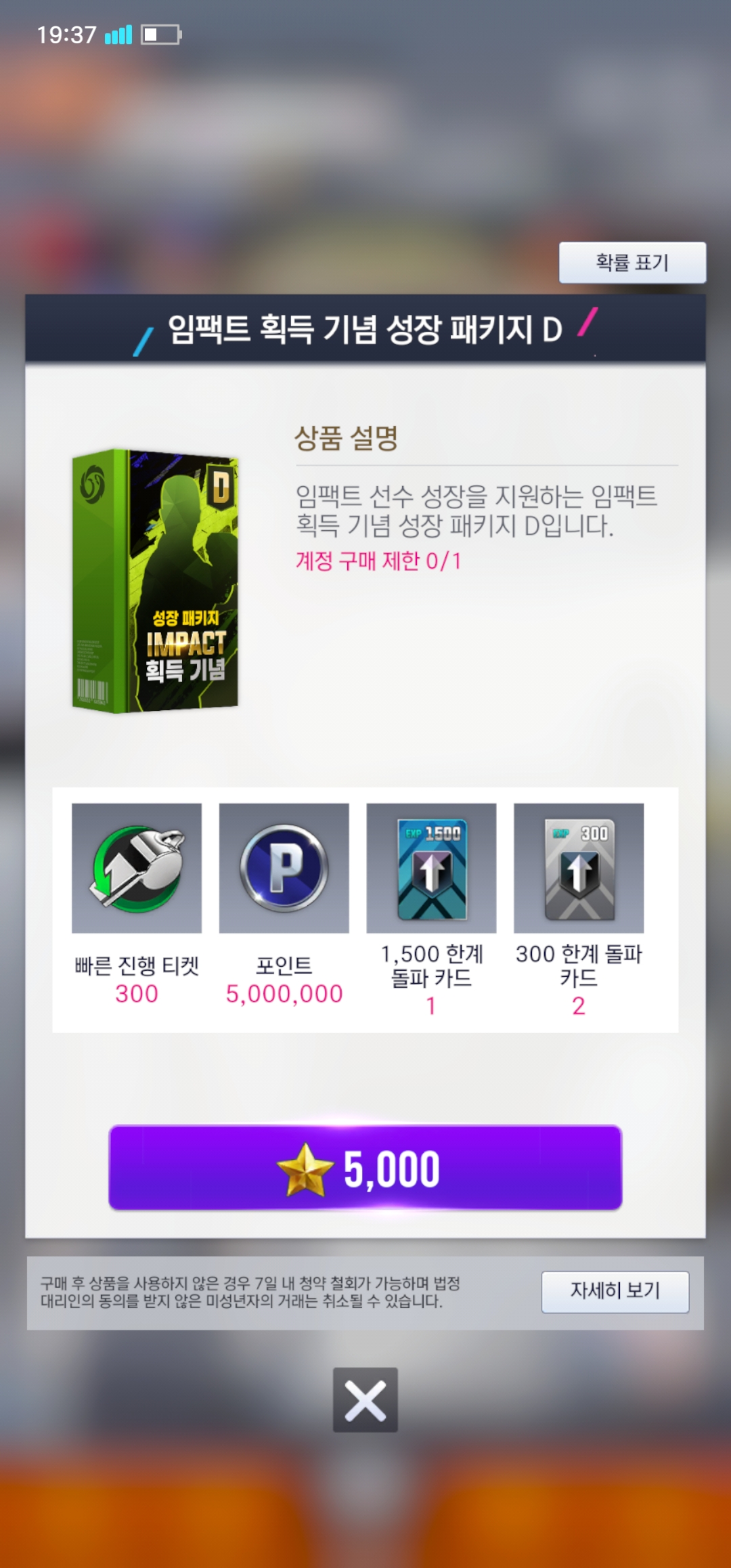Tap the signal strength bars icon
This screenshot has width=731, height=1568.
[118, 35]
